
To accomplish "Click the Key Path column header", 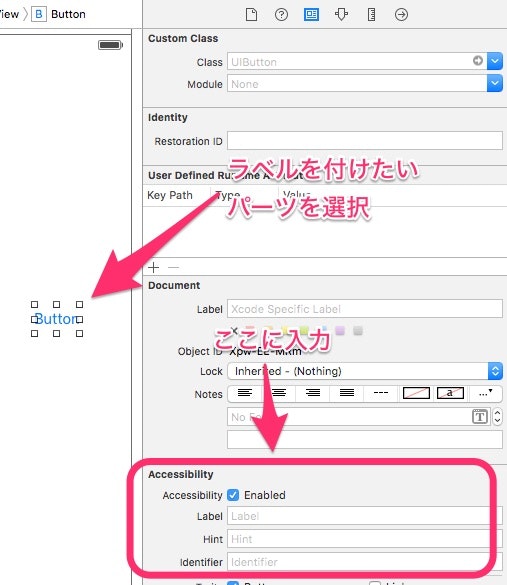I will (x=170, y=195).
